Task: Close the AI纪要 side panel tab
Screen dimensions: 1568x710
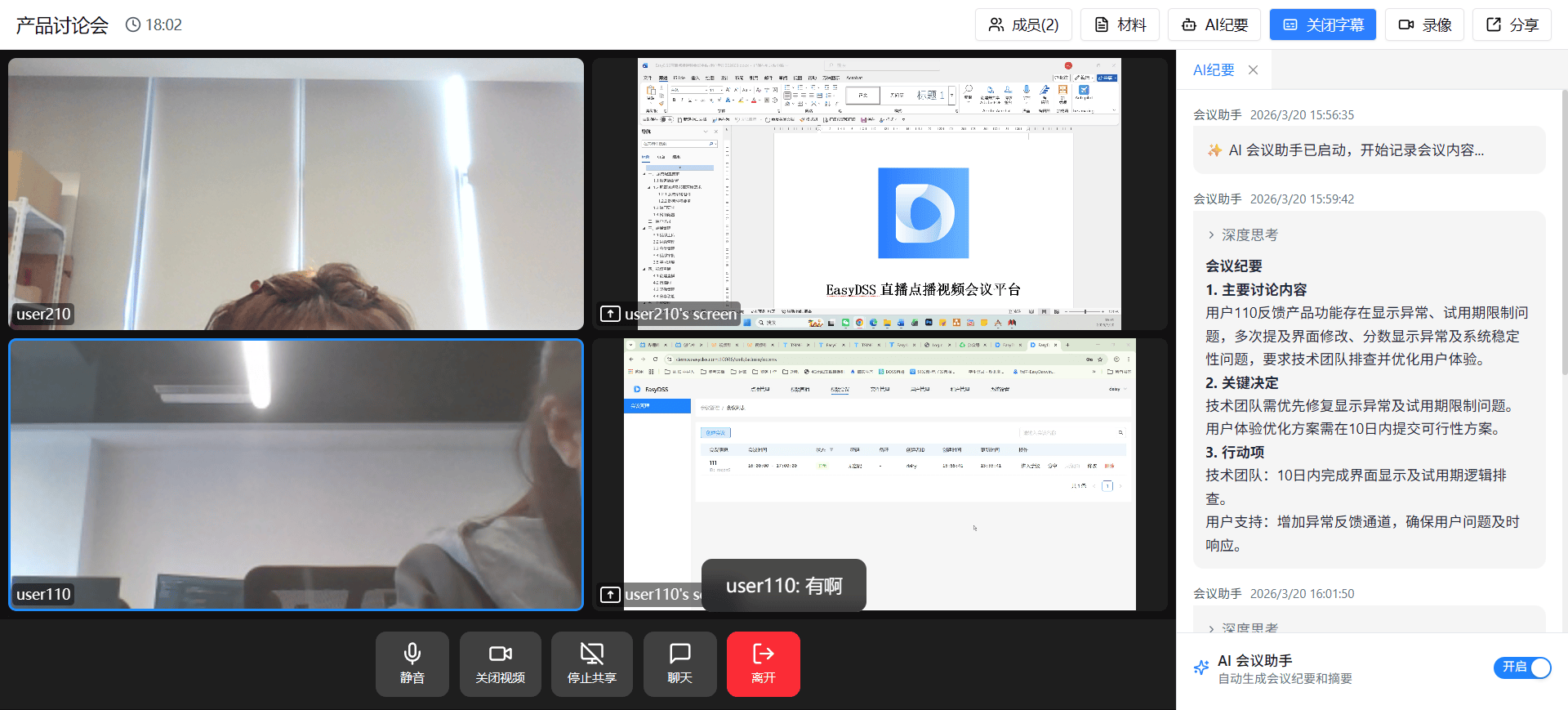Action: tap(1253, 70)
